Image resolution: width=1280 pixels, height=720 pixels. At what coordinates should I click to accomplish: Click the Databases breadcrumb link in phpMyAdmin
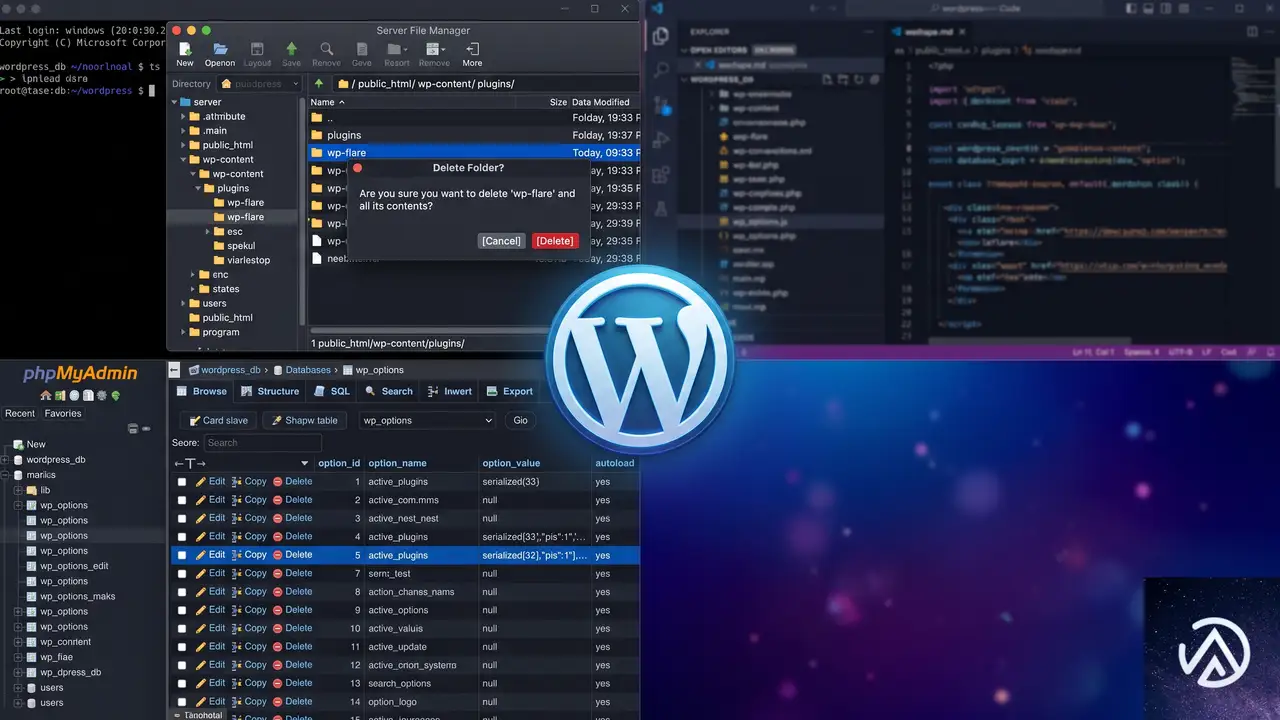coord(307,370)
